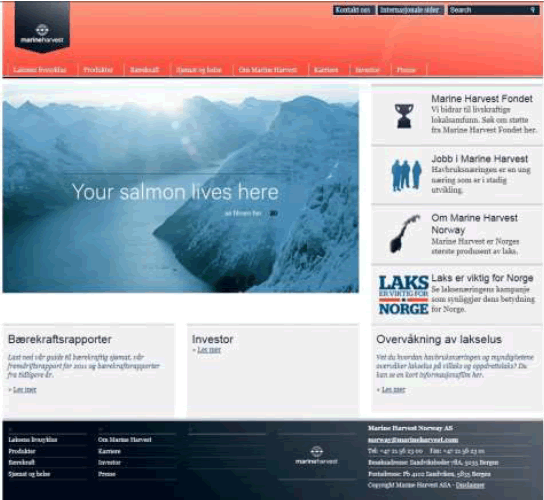544x500 pixels.
Task: Open Sjømat og helse menu item
Action: pos(199,70)
